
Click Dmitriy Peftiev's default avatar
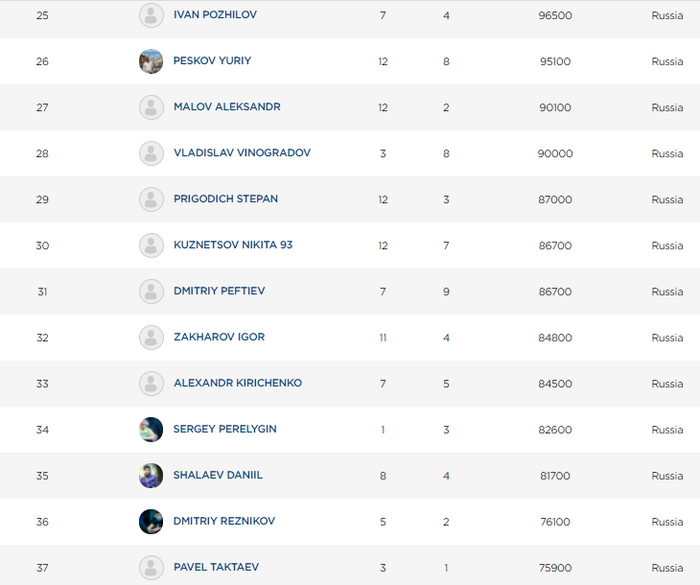tap(151, 291)
